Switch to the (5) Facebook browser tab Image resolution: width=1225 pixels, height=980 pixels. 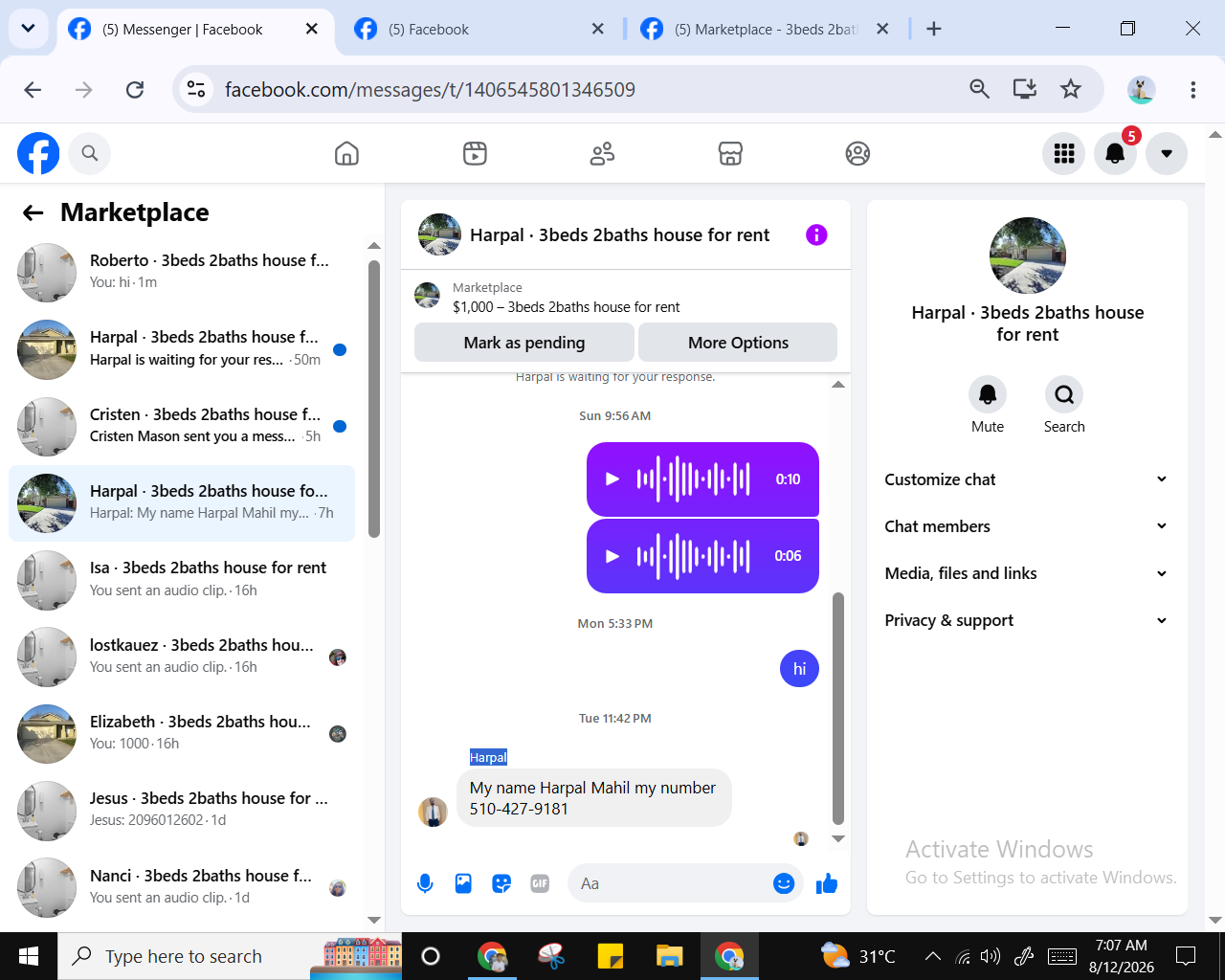click(478, 29)
